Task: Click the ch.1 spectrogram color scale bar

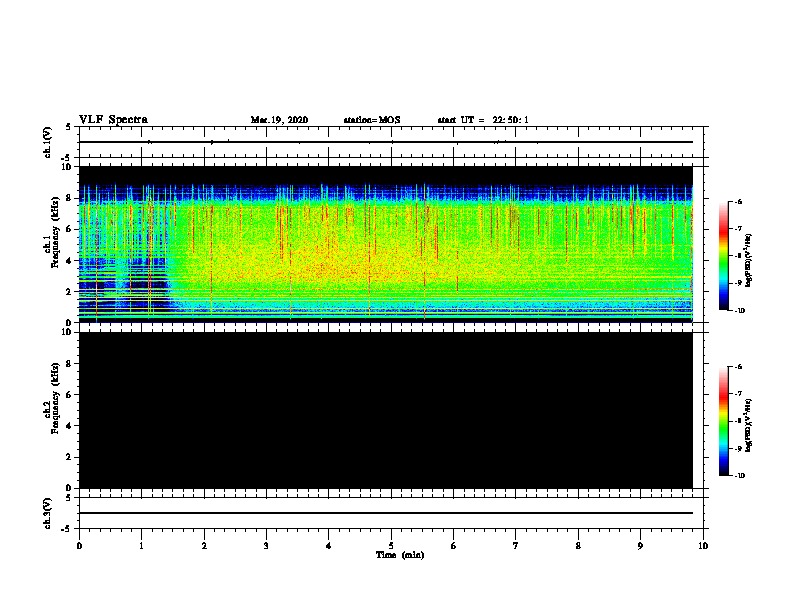Action: click(724, 256)
